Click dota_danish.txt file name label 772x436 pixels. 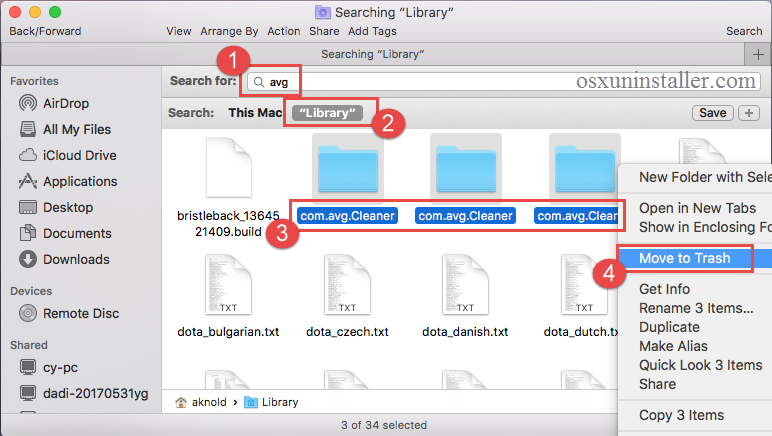tap(465, 332)
